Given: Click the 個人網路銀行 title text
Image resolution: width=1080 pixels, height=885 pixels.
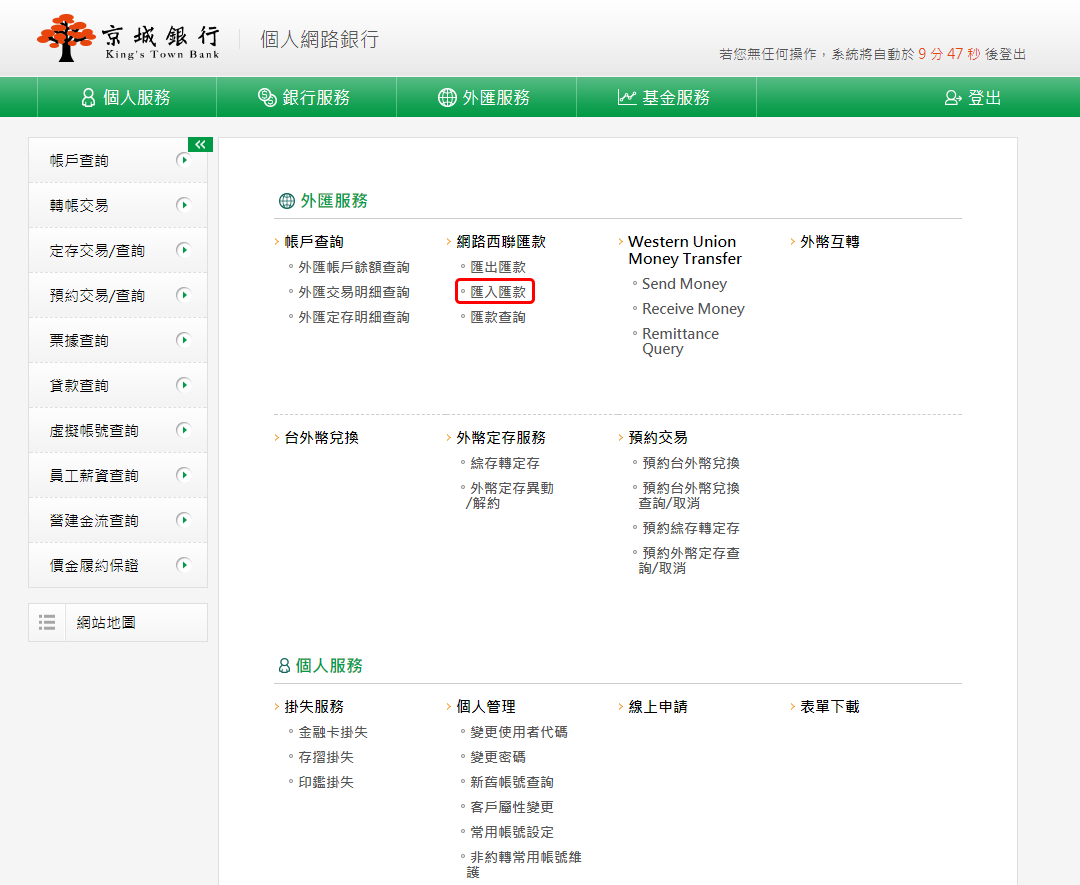Looking at the screenshot, I should coord(320,39).
